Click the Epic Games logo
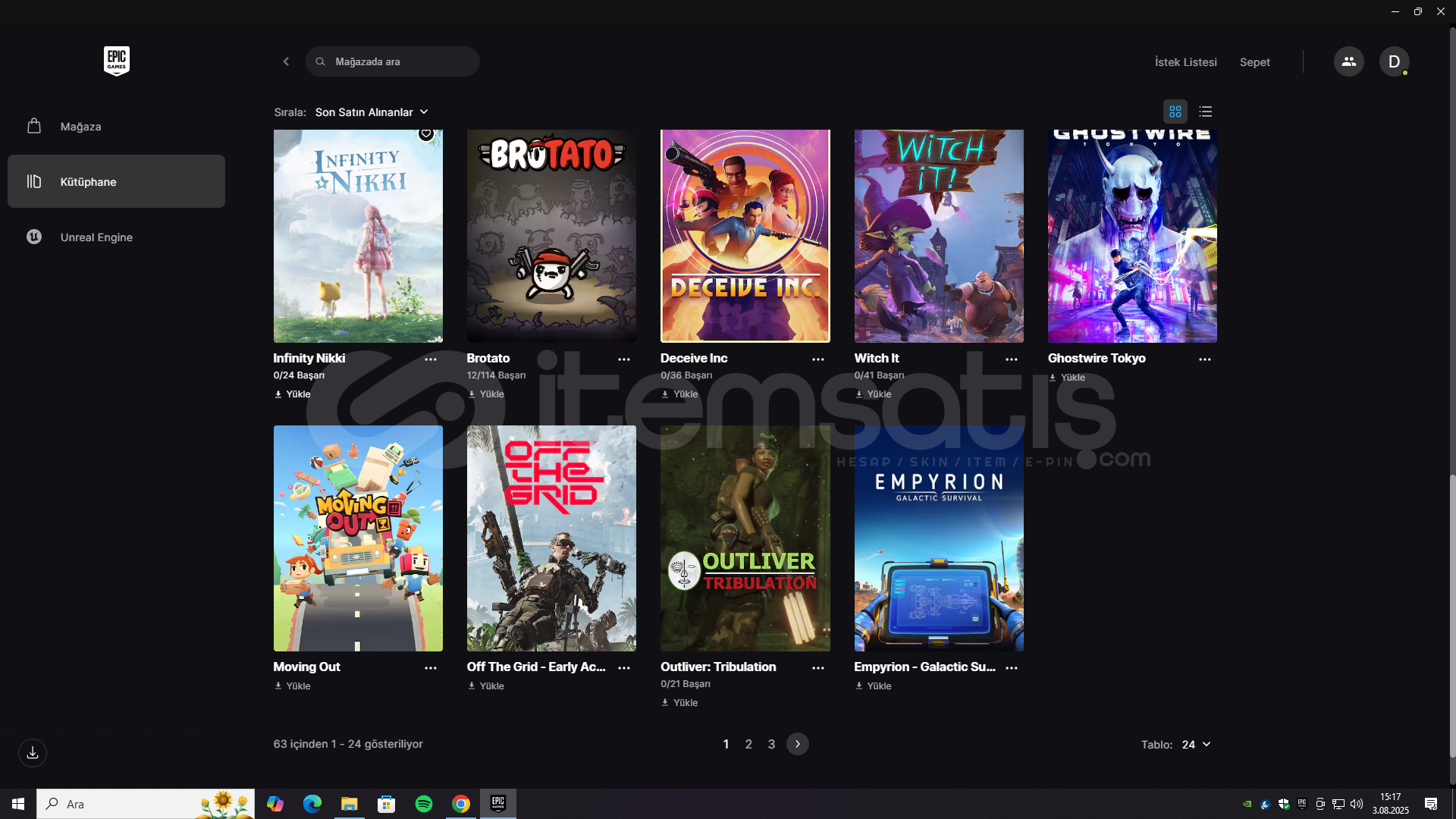The height and width of the screenshot is (819, 1456). pyautogui.click(x=117, y=61)
